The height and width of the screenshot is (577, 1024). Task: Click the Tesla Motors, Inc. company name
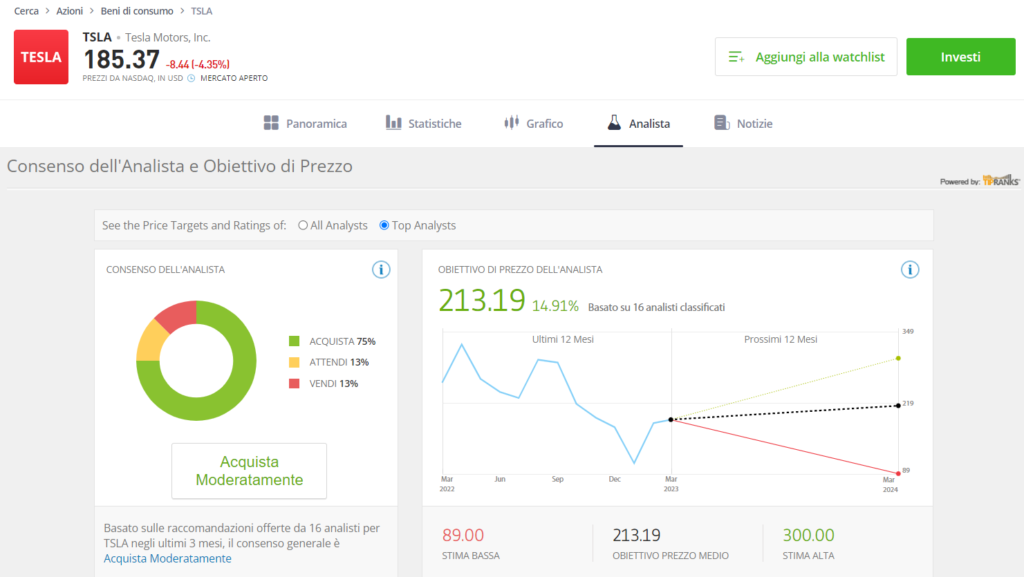pos(168,38)
